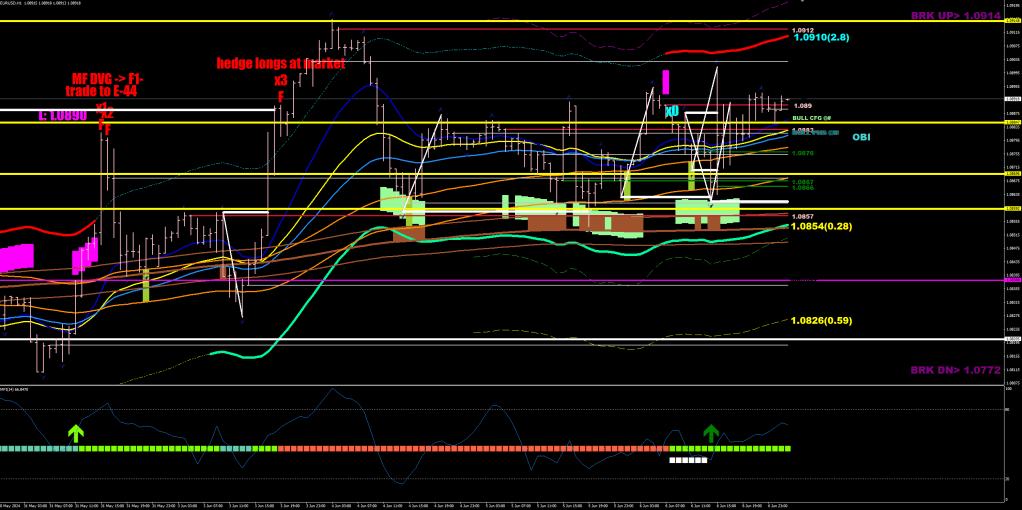Select the 'hedge longs at market' annotation
The height and width of the screenshot is (510, 1022).
click(281, 63)
